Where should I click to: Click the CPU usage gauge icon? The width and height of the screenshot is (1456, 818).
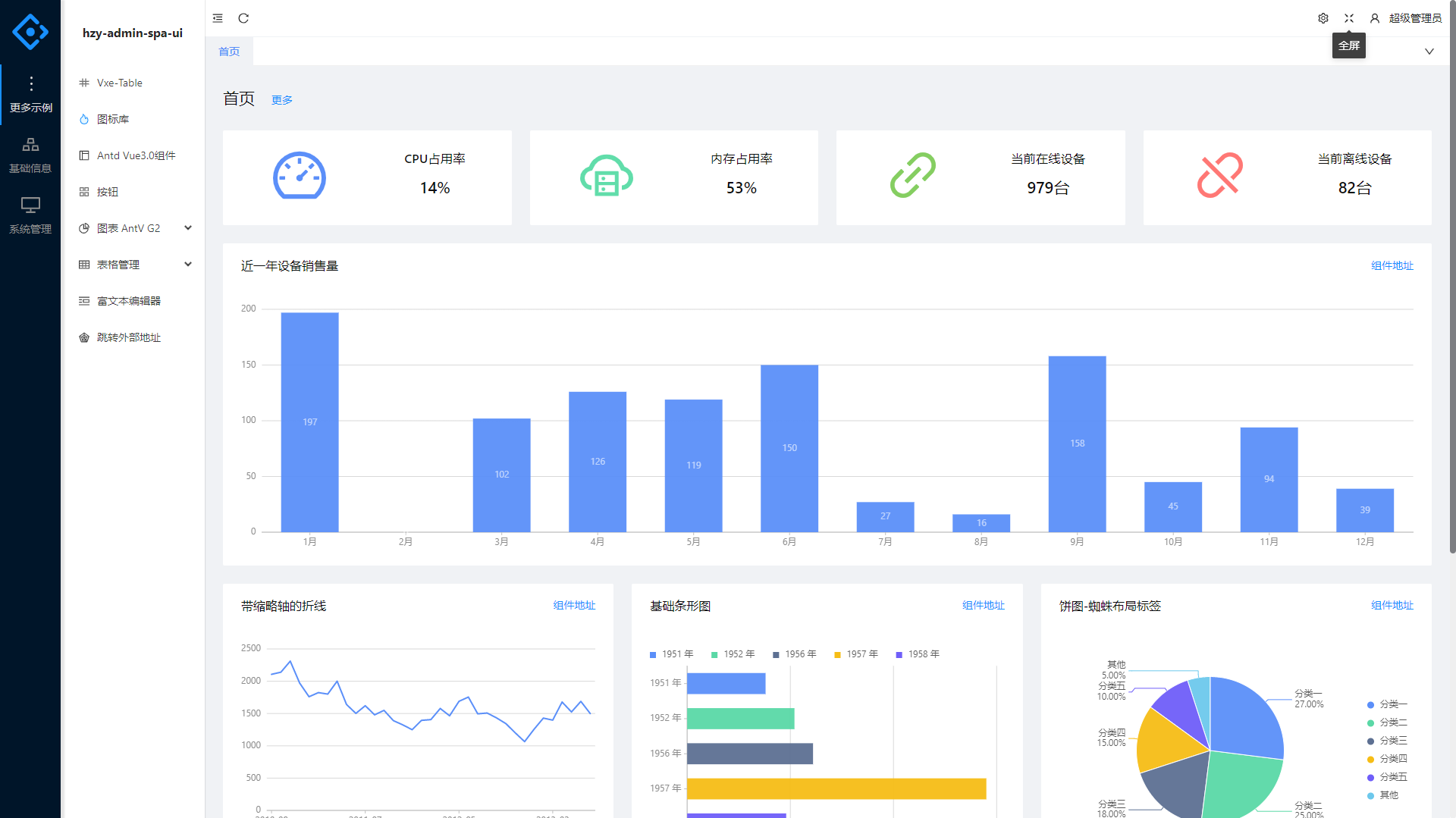click(299, 176)
